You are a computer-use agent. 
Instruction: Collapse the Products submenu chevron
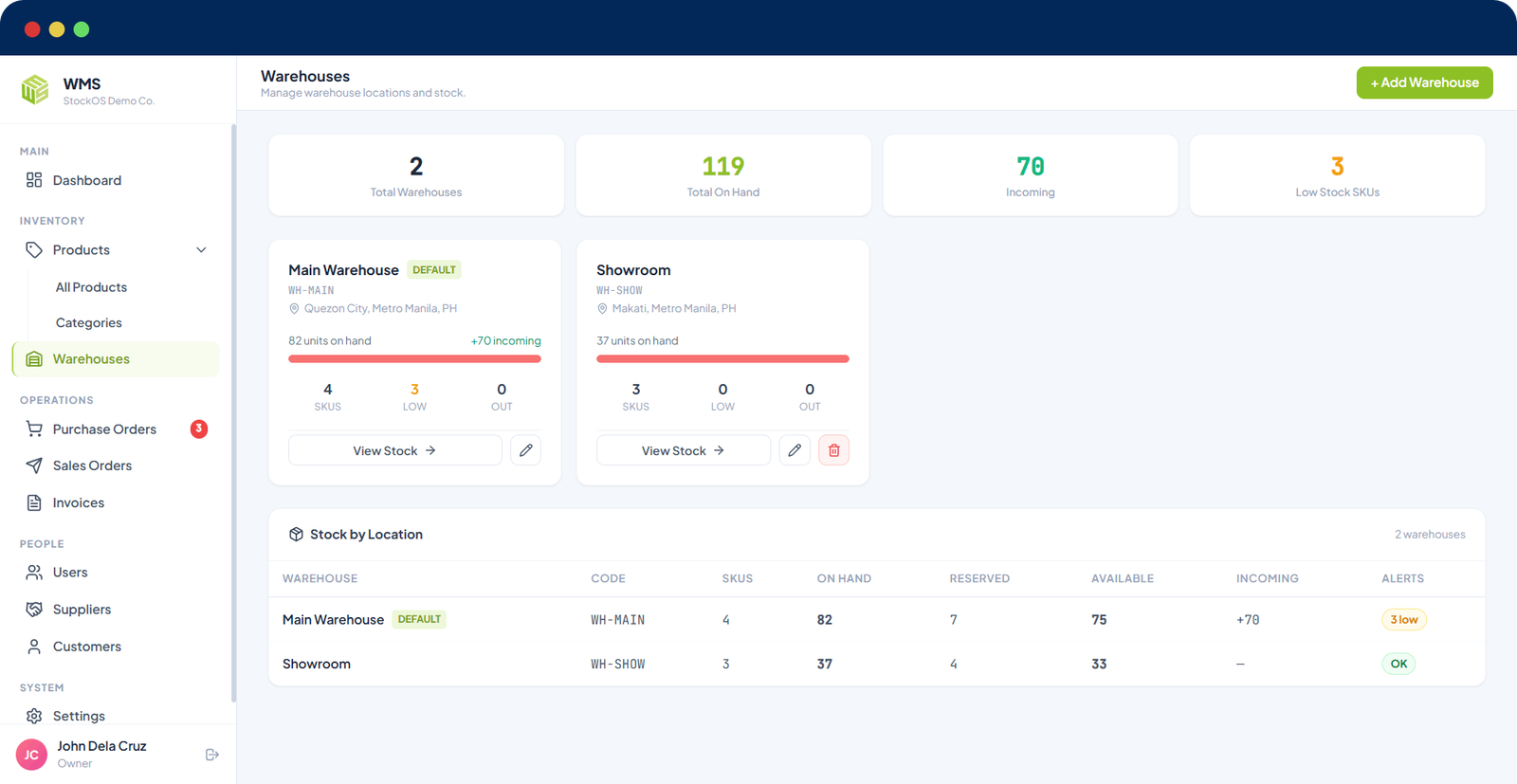pyautogui.click(x=201, y=250)
